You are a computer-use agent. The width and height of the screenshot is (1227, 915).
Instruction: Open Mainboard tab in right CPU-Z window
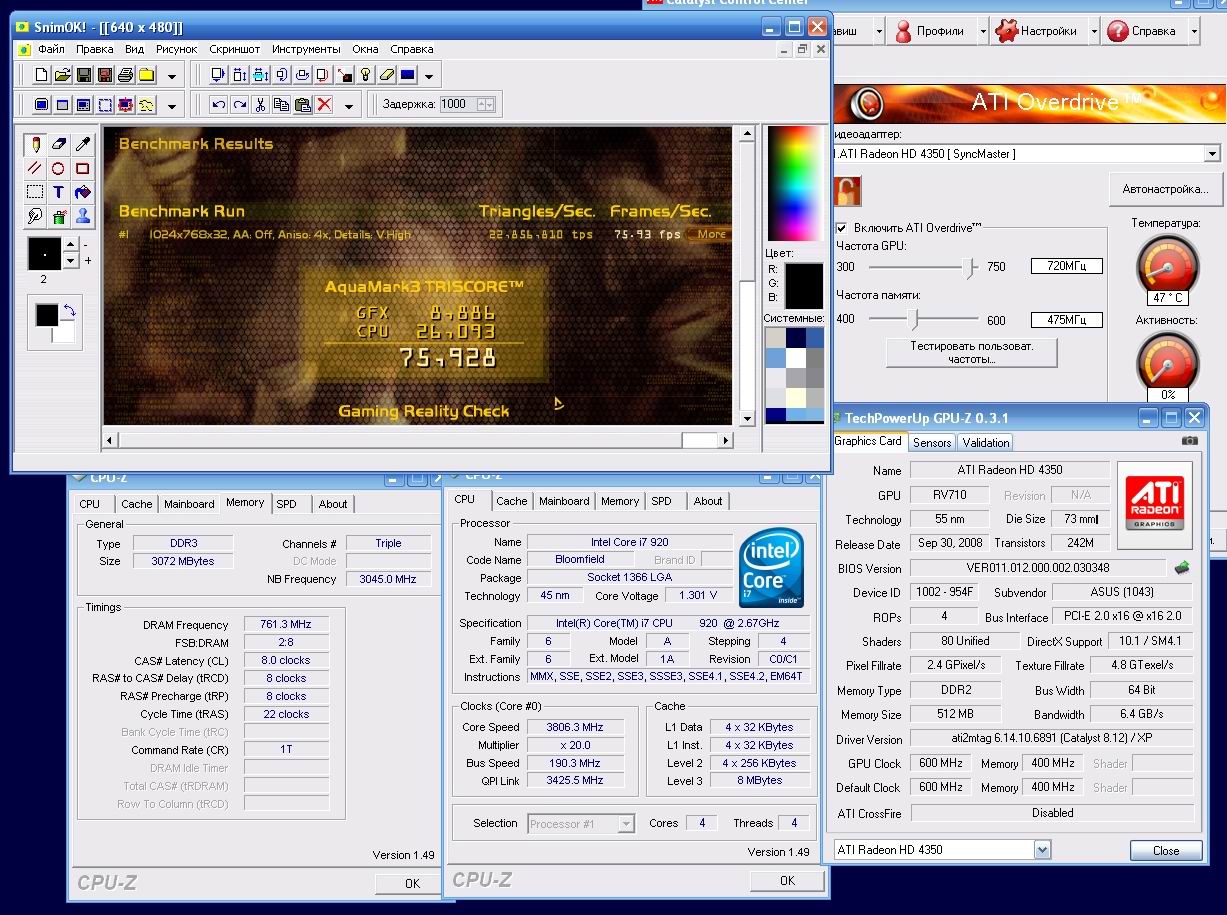coord(563,501)
